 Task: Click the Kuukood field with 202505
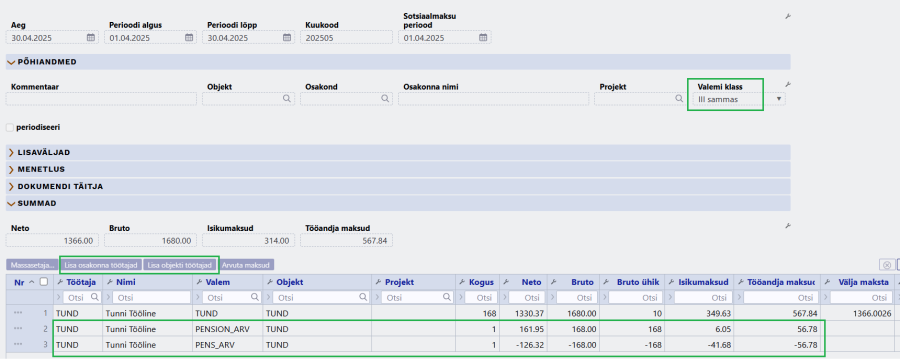[x=347, y=38]
